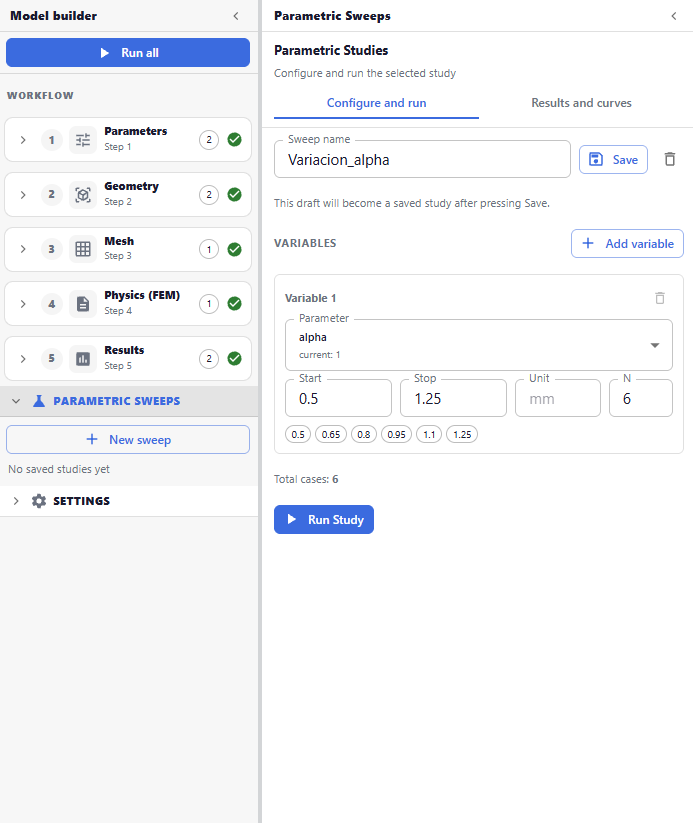Switch to Results and curves tab
The width and height of the screenshot is (693, 823).
581,103
